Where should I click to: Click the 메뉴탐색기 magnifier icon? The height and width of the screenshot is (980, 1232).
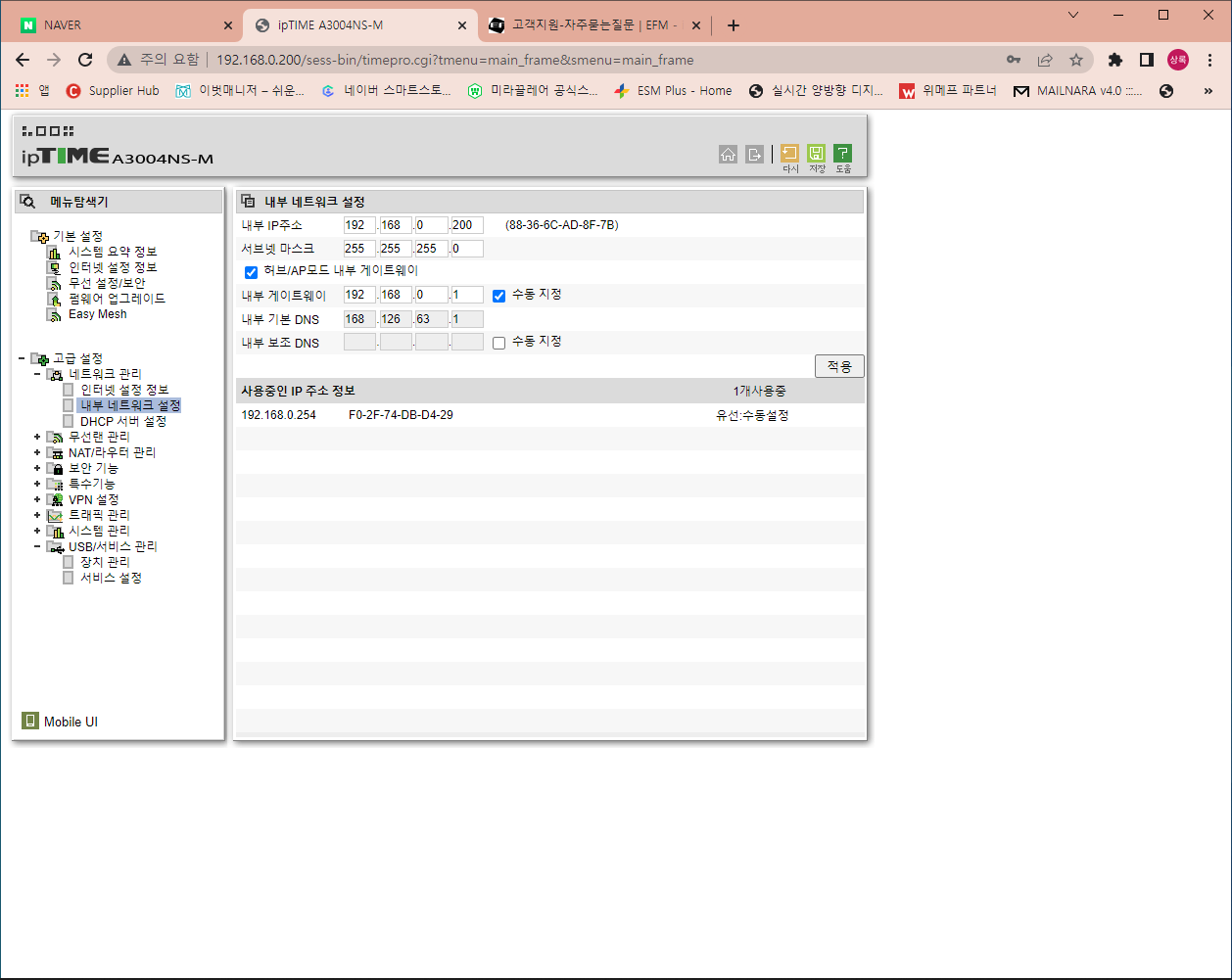[27, 202]
